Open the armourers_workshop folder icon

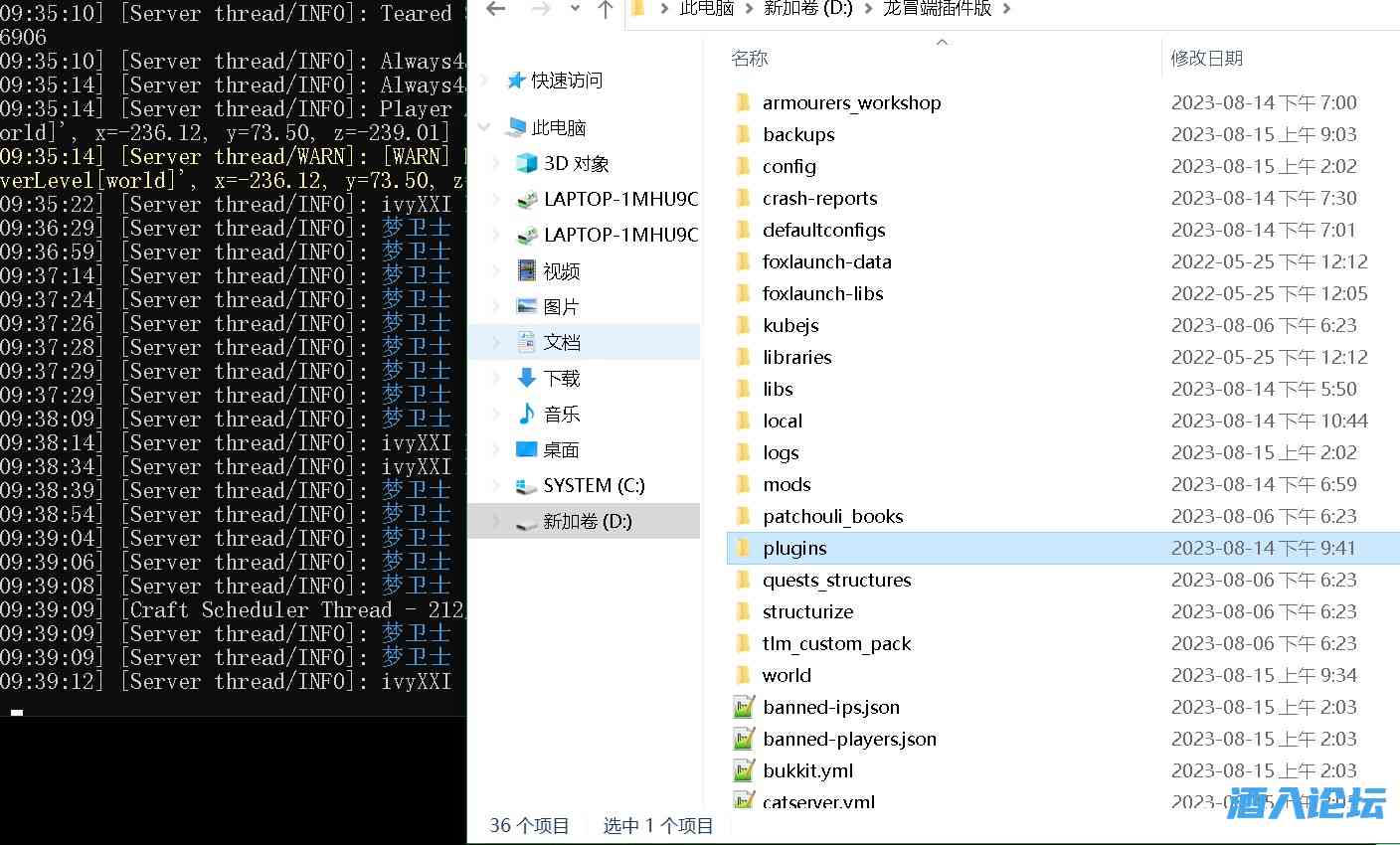[x=743, y=102]
